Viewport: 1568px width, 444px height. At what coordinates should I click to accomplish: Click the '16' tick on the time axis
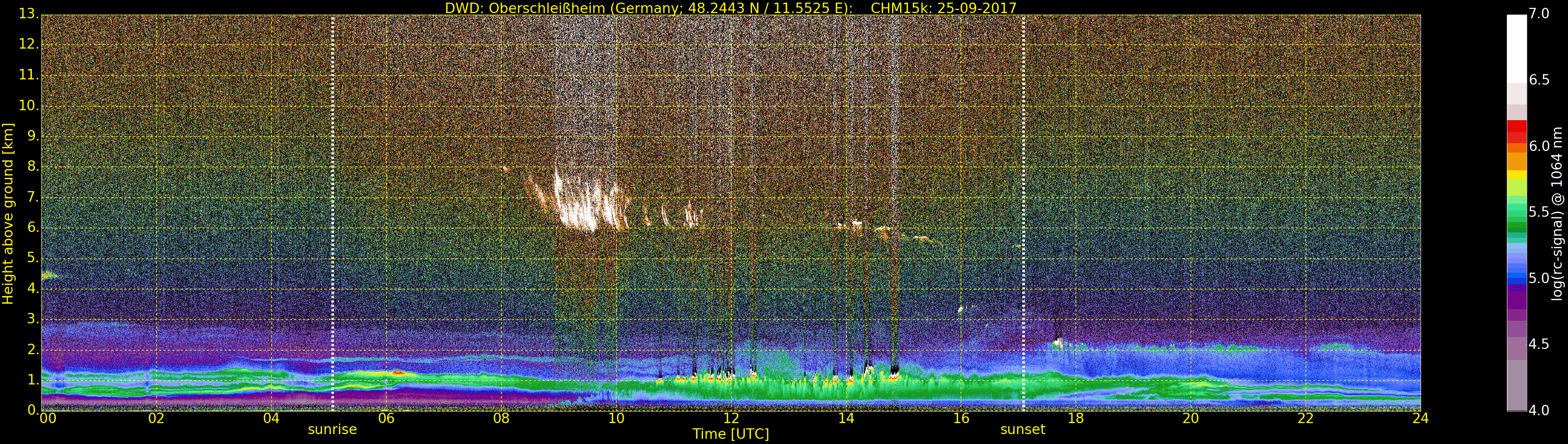tap(961, 418)
